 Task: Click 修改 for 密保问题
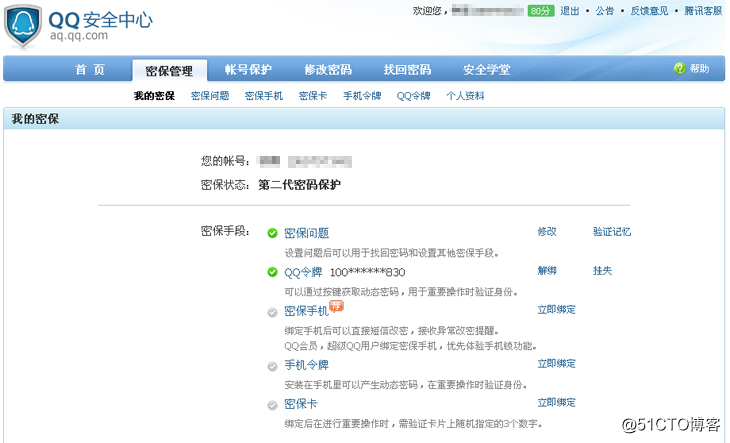[x=547, y=232]
